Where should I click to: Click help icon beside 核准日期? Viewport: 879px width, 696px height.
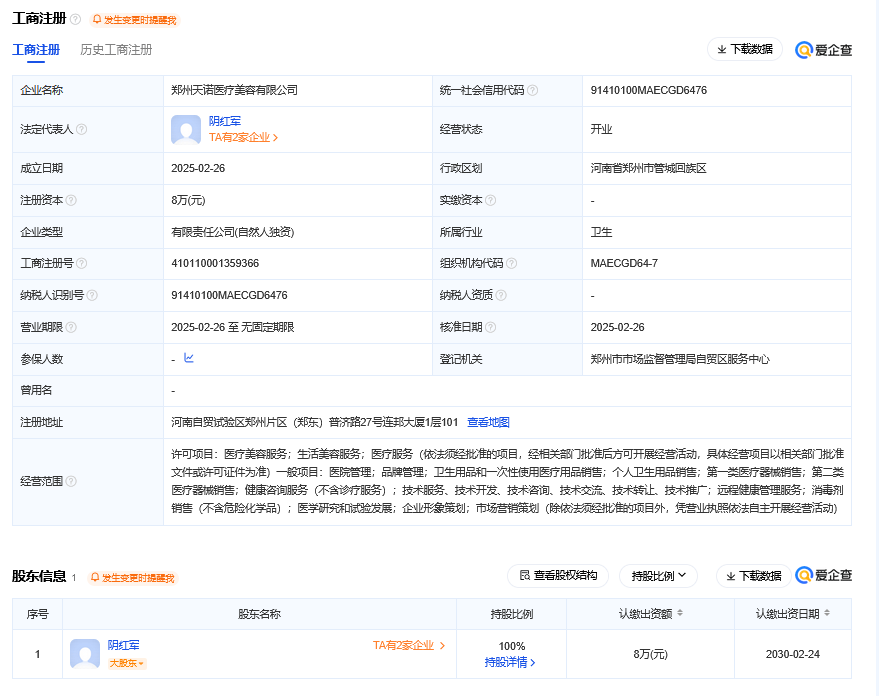pos(491,327)
